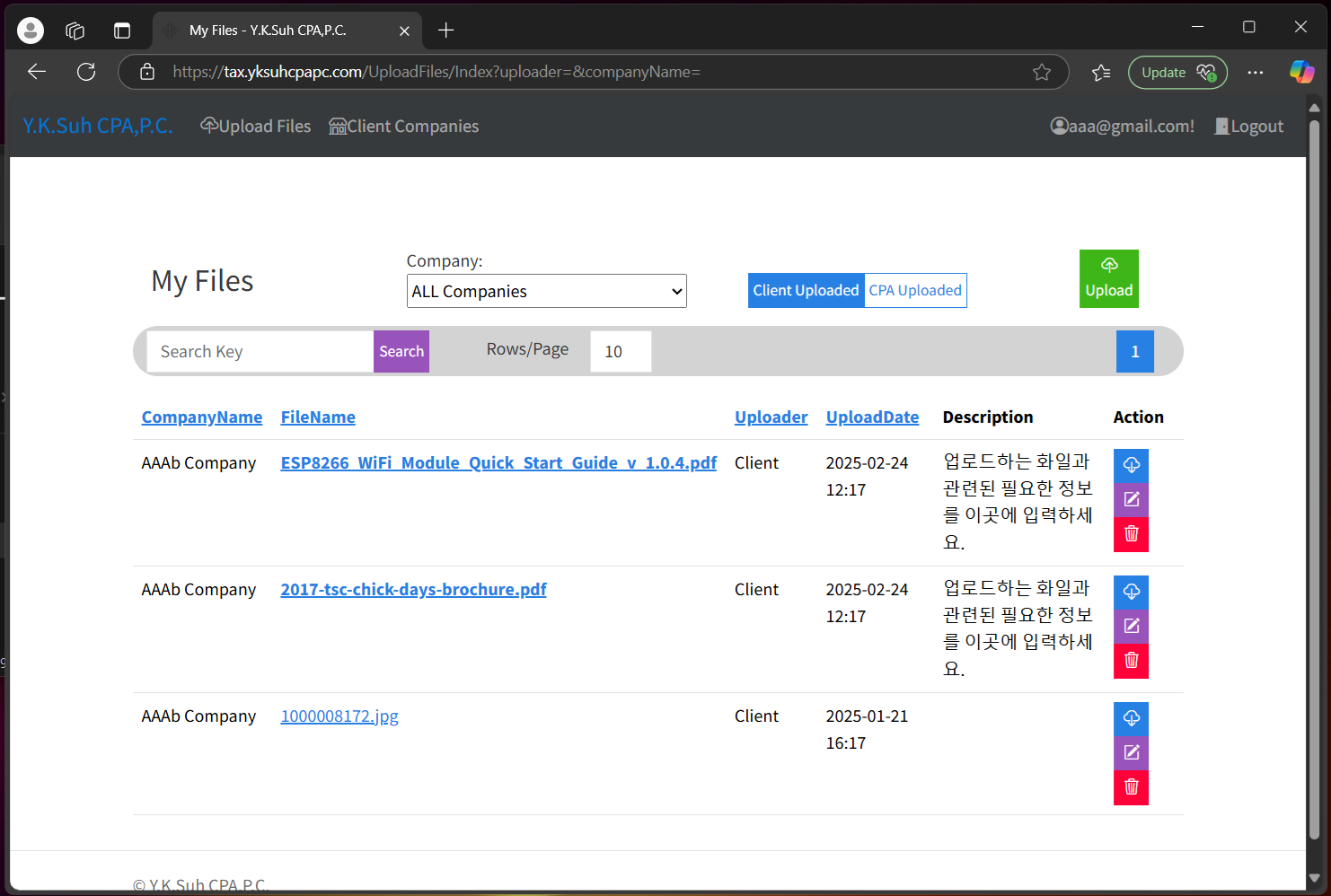Switch to the CPA Uploaded filter

(915, 290)
